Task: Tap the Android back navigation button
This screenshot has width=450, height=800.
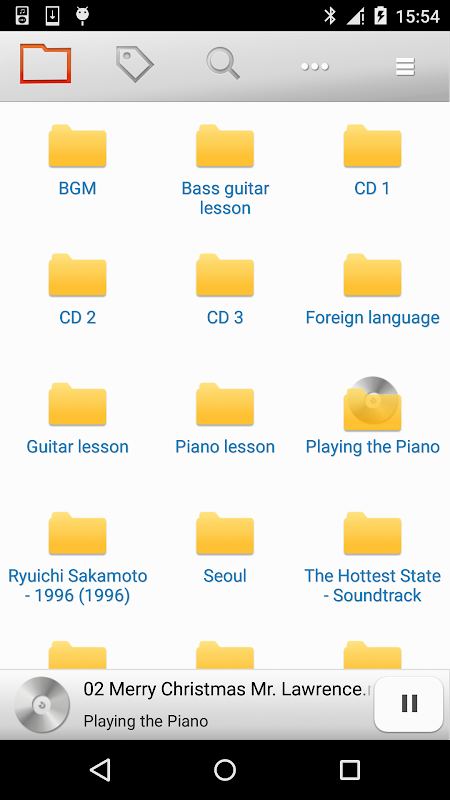Action: pos(100,769)
